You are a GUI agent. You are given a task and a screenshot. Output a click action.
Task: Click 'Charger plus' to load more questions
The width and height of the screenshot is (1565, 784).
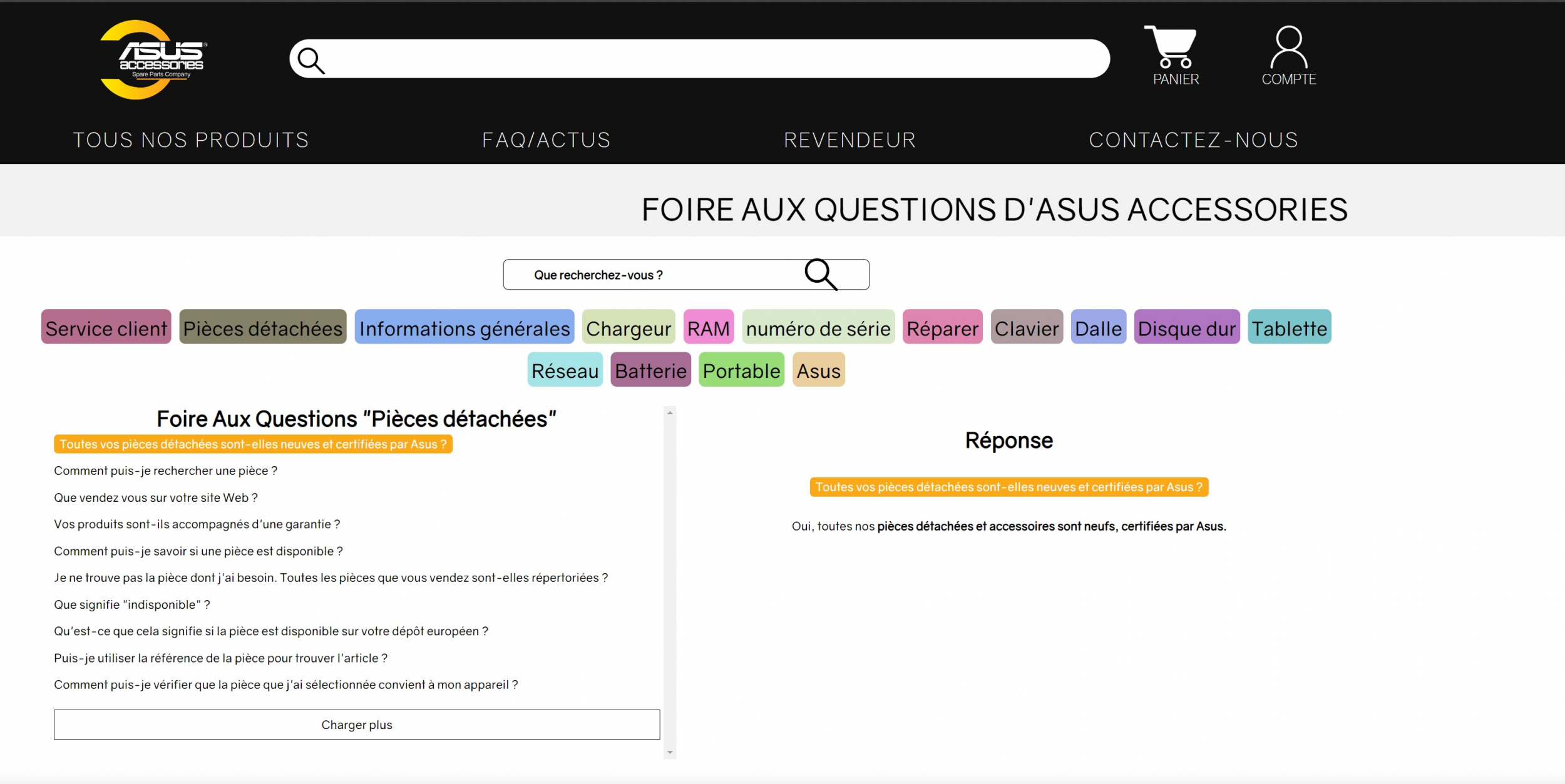click(357, 724)
